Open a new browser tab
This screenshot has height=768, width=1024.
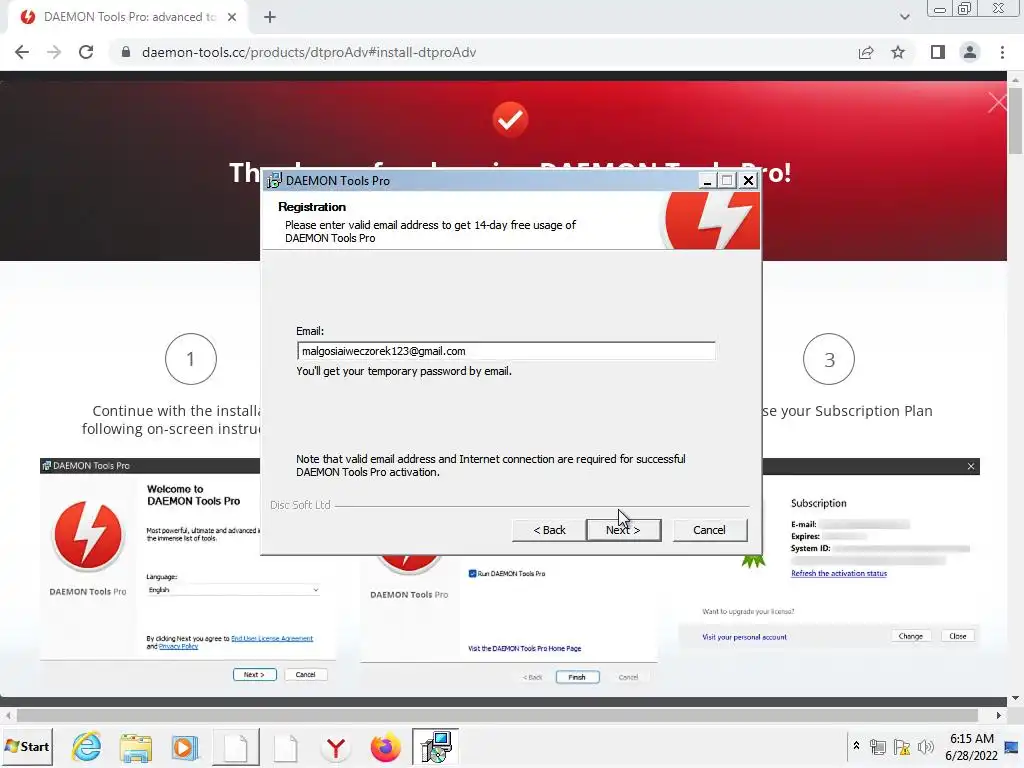point(270,17)
